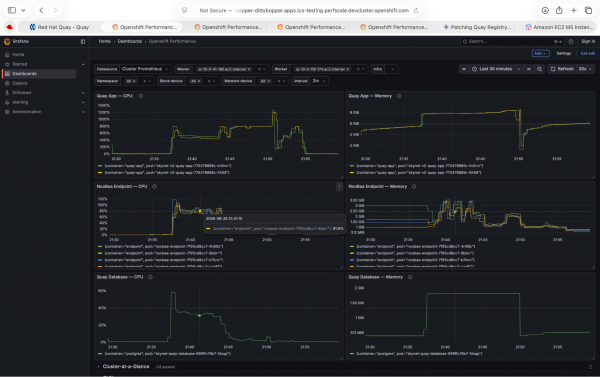Show info for Quay App Memory panel
The image size is (600, 377).
coord(399,96)
